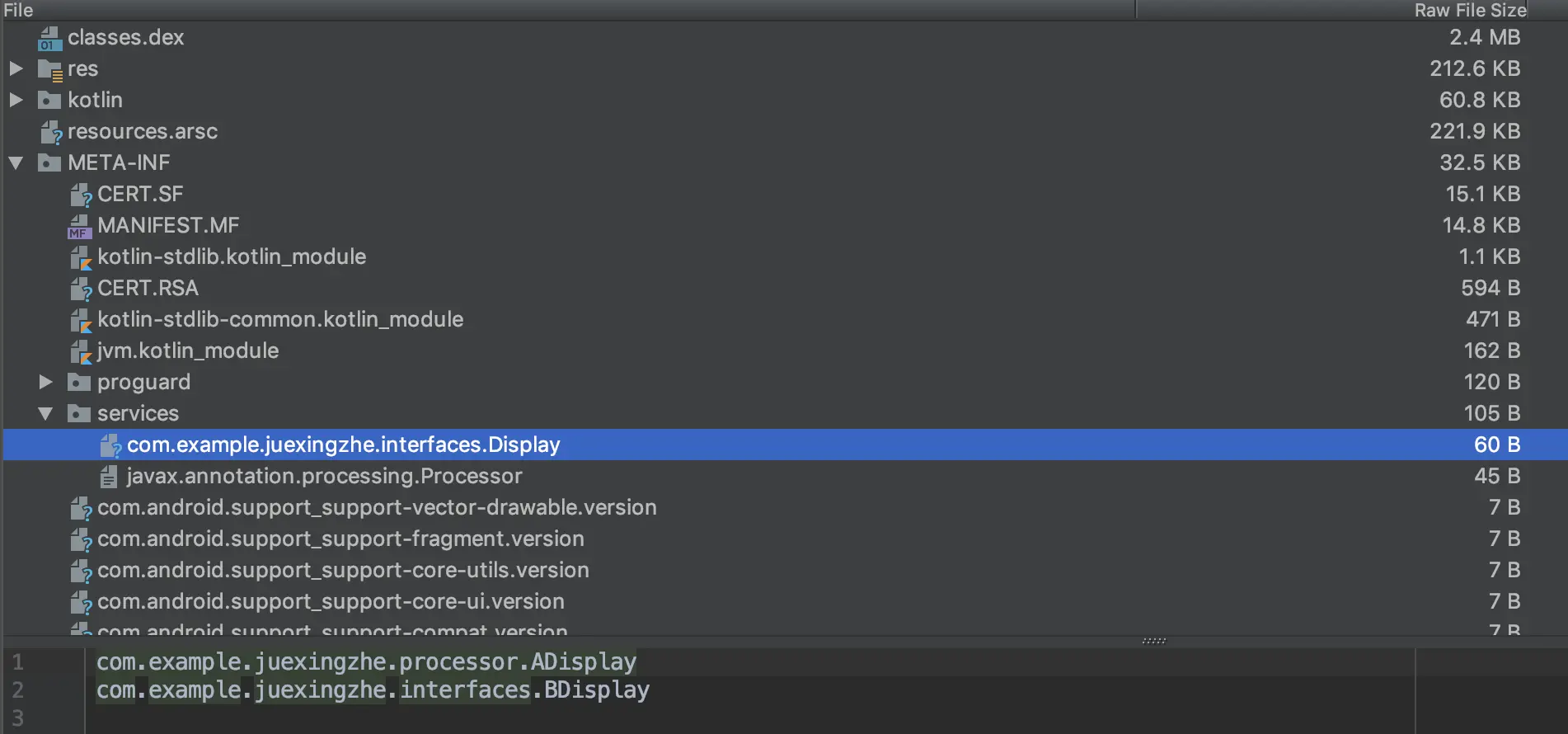Click the Raw File Size column header
The image size is (1568, 734).
pyautogui.click(x=1470, y=10)
